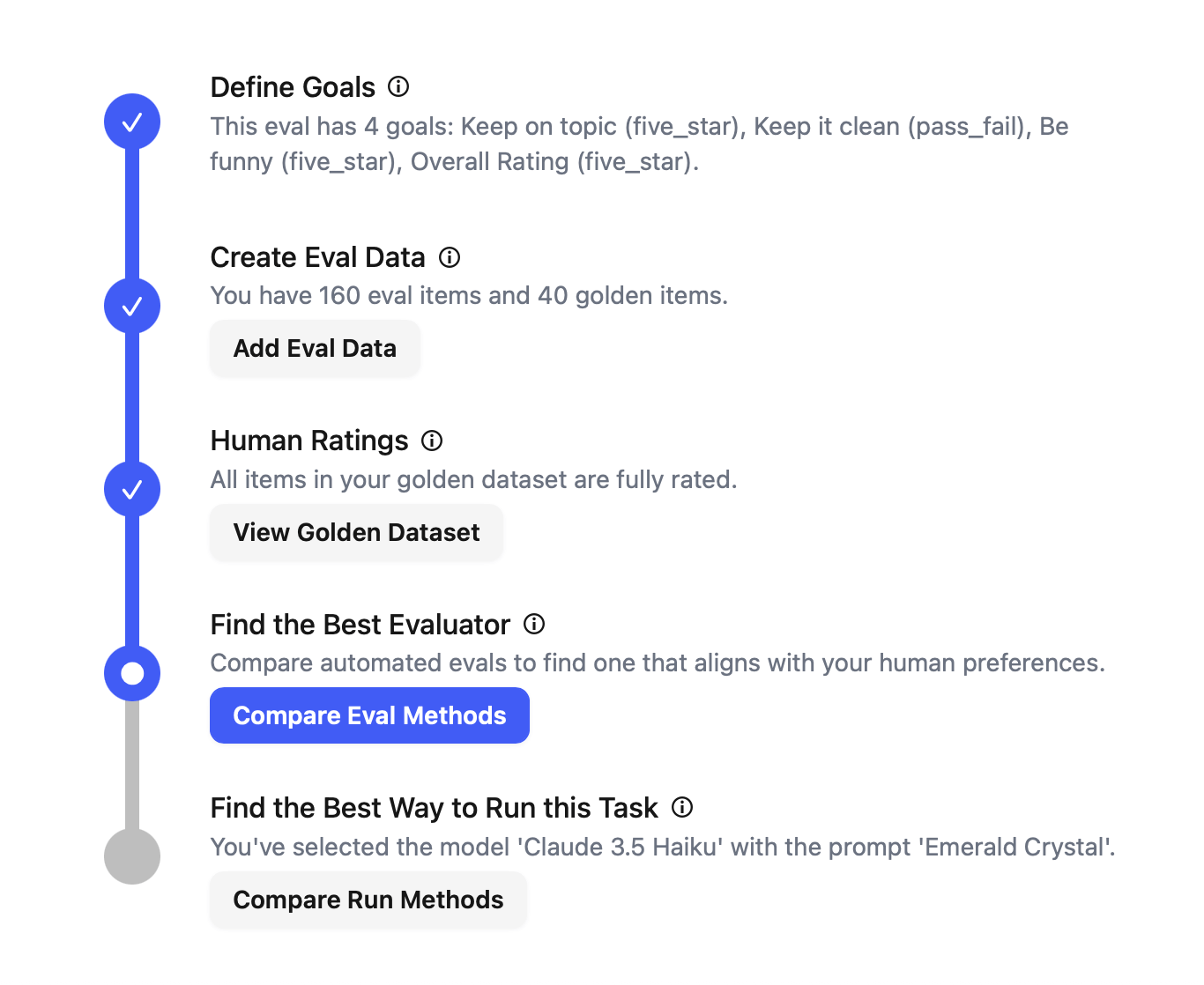Image resolution: width=1204 pixels, height=985 pixels.
Task: Select the active Find the Best Evaluator step circle
Action: point(132,672)
